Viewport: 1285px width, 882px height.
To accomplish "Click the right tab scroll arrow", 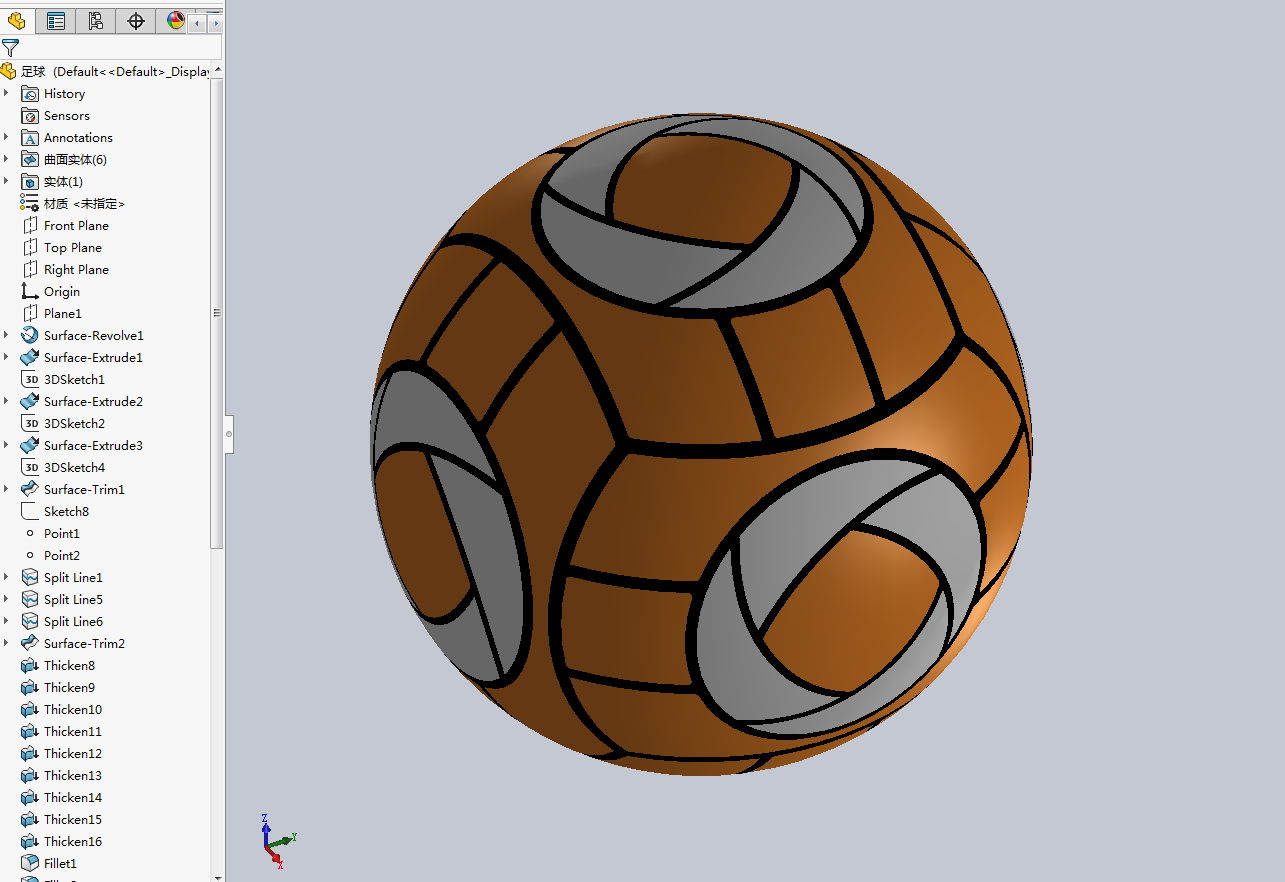I will (x=214, y=22).
